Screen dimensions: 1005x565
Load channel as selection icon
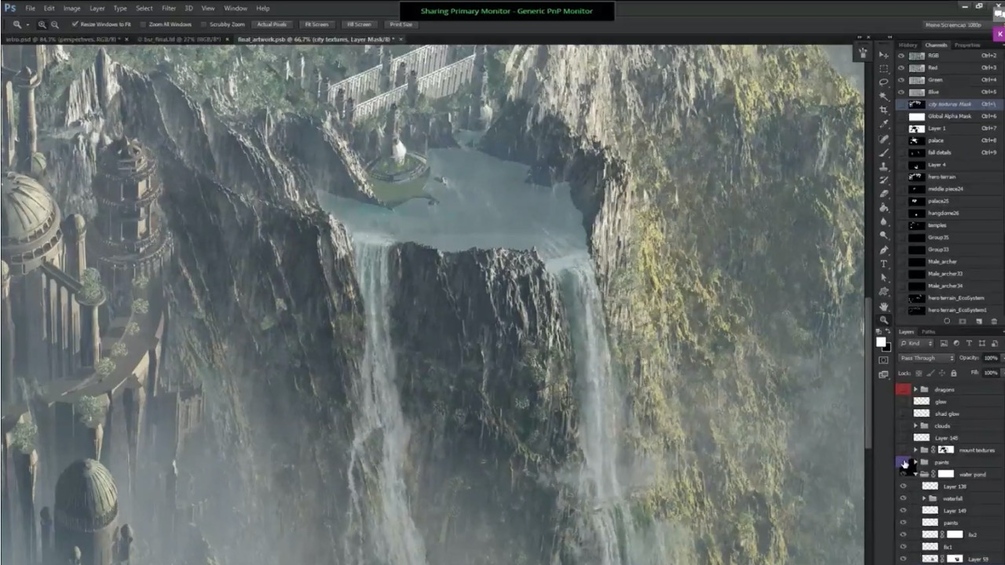947,321
